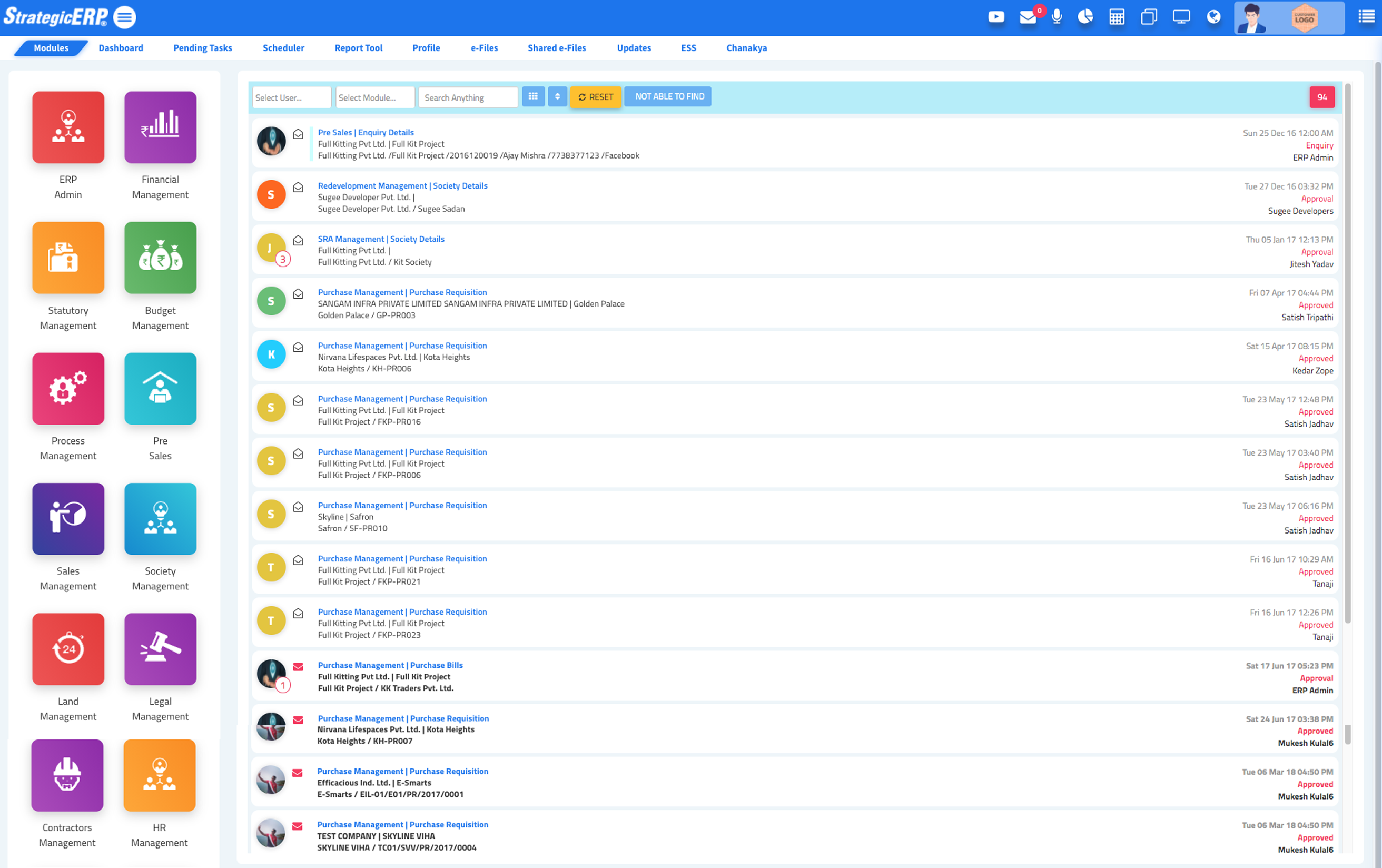Click the mail envelope icon with badge

[1028, 17]
